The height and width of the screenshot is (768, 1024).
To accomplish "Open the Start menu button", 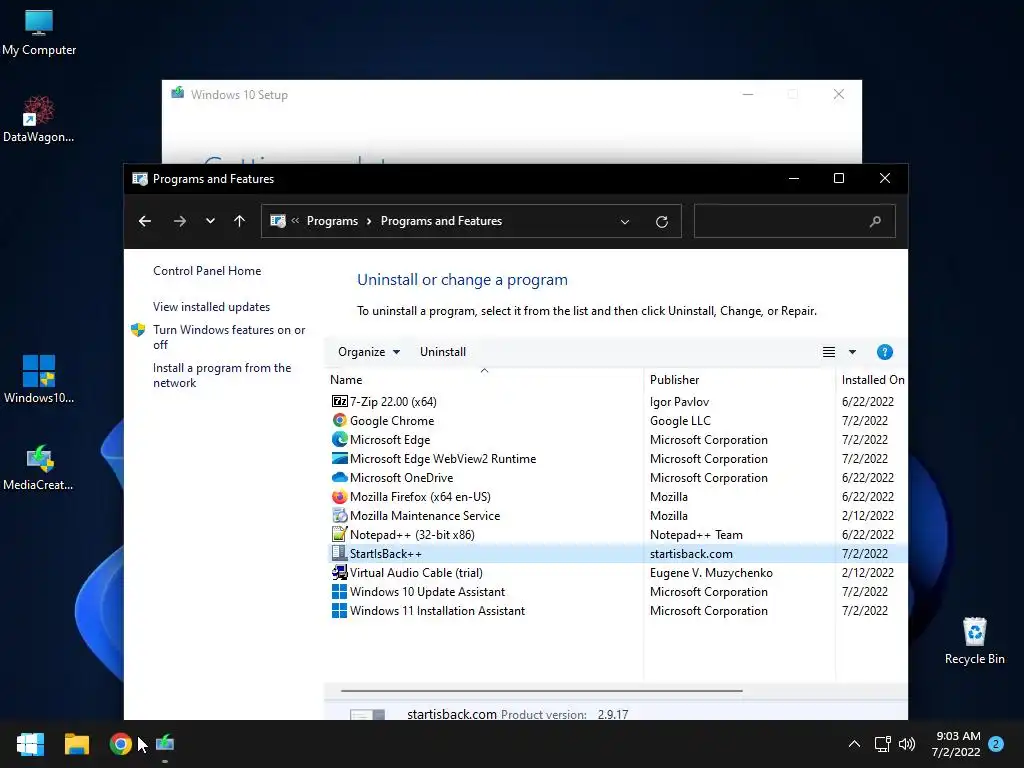I will 30,744.
